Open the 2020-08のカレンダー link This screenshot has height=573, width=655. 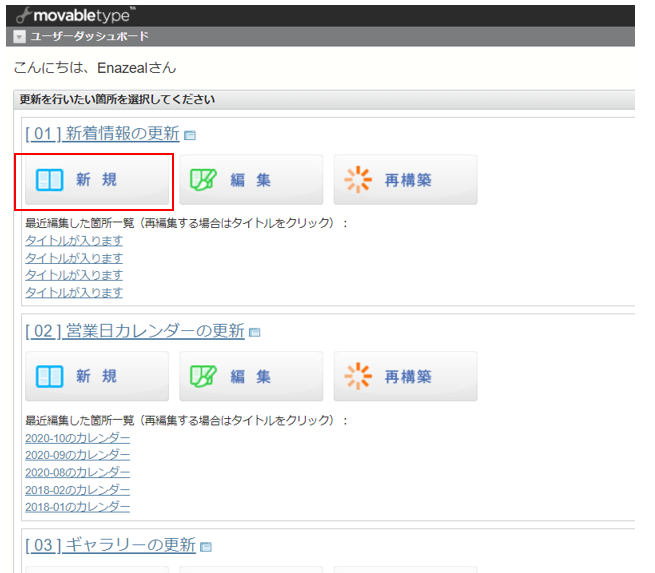tap(78, 472)
